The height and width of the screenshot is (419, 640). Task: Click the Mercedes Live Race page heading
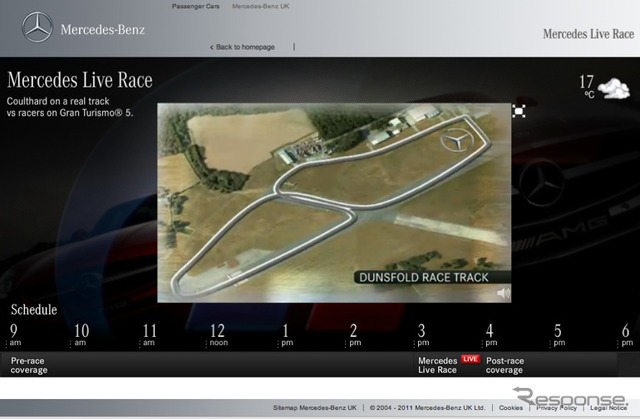(80, 80)
